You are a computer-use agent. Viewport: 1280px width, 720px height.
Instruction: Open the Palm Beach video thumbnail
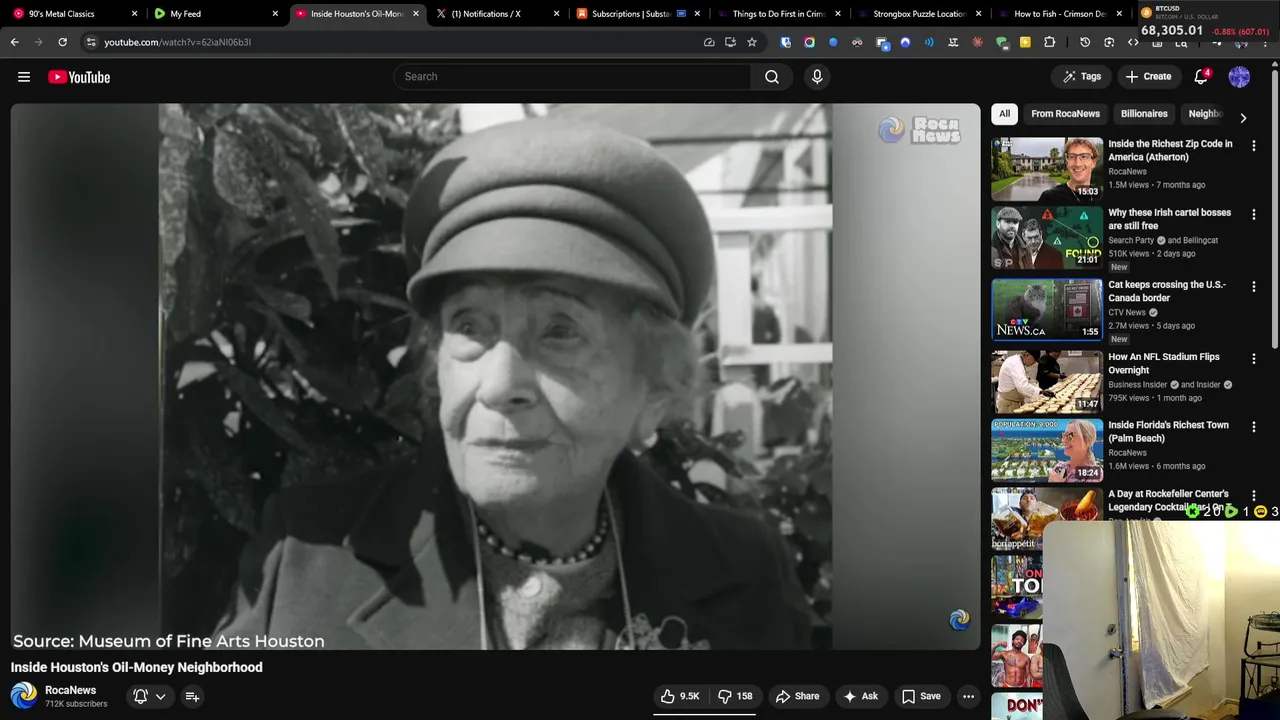(1047, 449)
